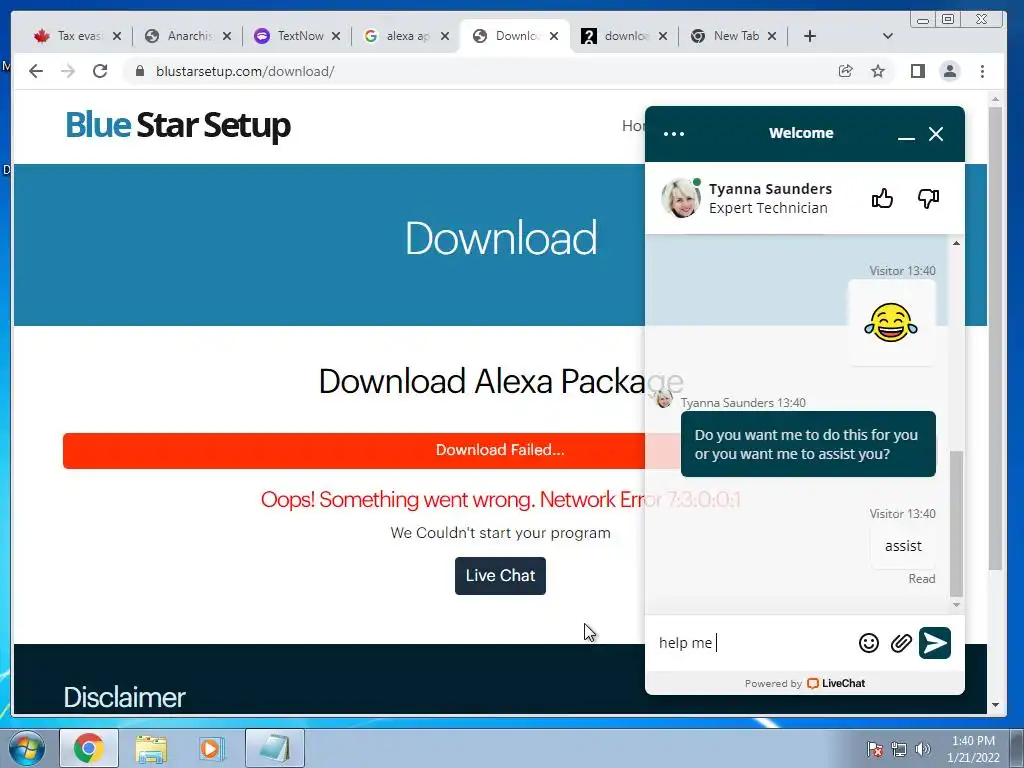Close the Tax evasion tab

pos(117,36)
